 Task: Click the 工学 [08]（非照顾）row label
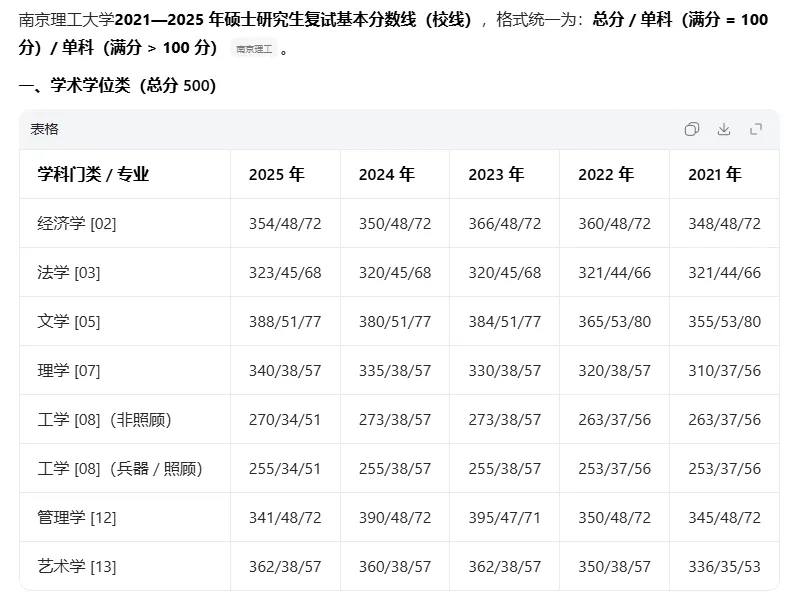coord(104,419)
